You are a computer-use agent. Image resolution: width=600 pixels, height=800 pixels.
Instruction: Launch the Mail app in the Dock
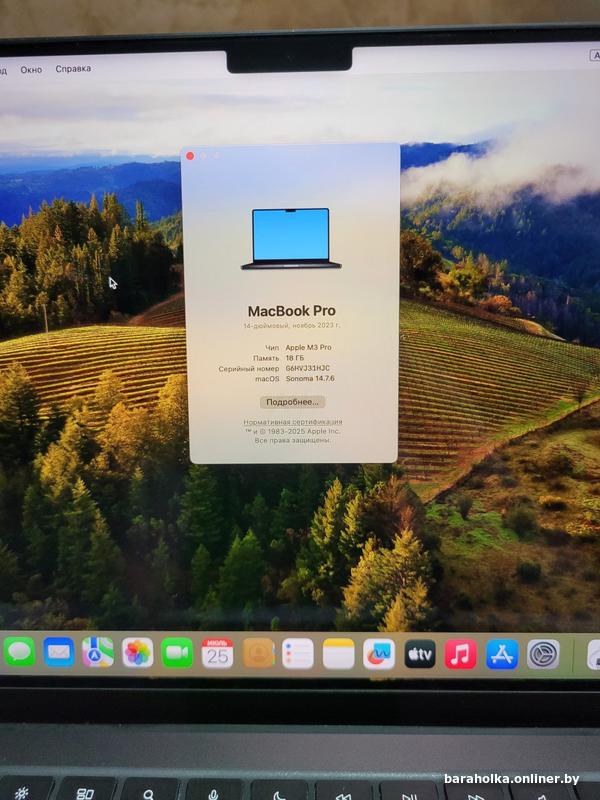(59, 652)
